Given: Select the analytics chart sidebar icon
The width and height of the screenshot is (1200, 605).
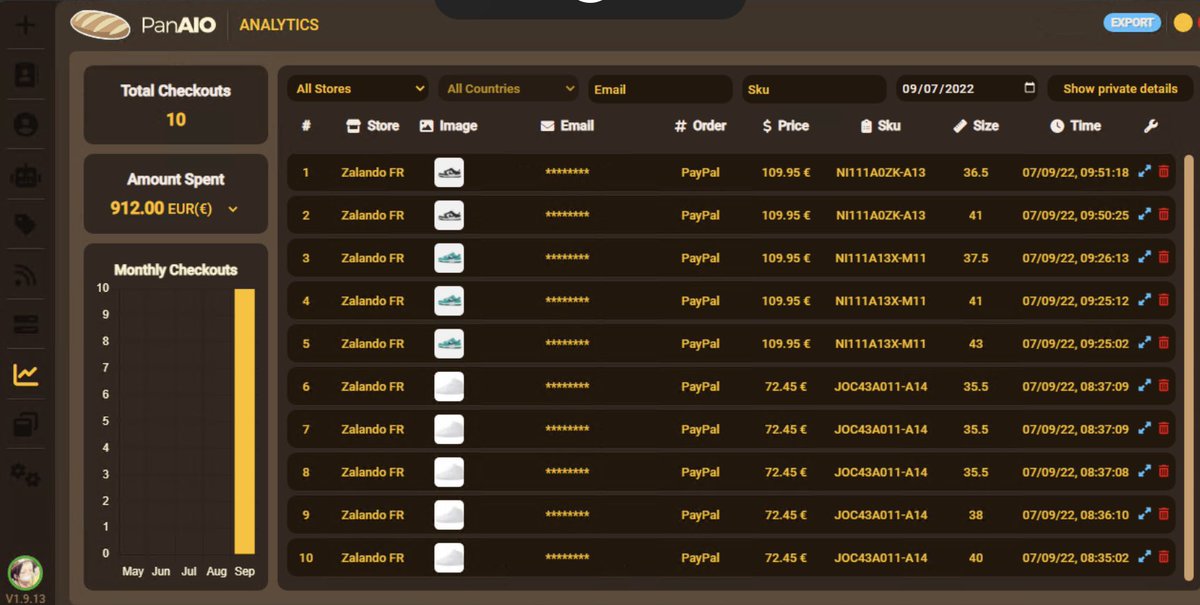Looking at the screenshot, I should (x=25, y=375).
